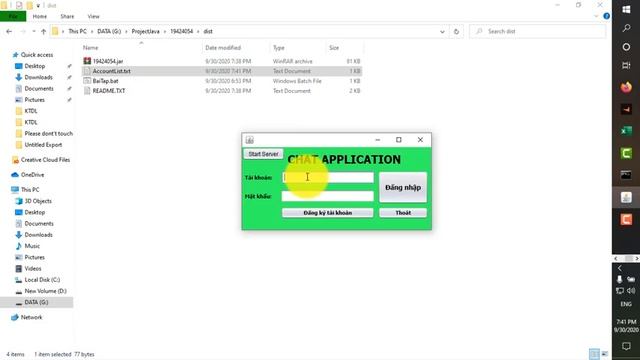Switch to details view layout icon
The image size is (640, 360).
[594, 354]
